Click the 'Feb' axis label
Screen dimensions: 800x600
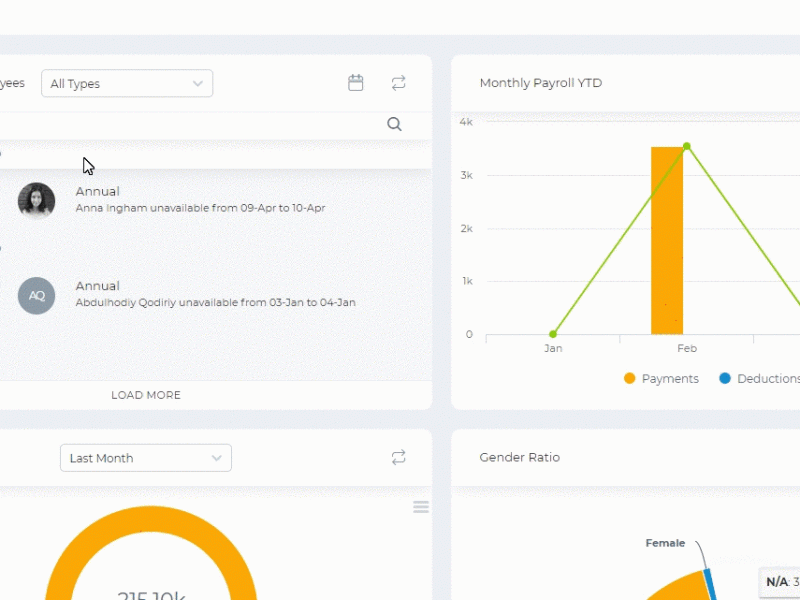click(687, 348)
